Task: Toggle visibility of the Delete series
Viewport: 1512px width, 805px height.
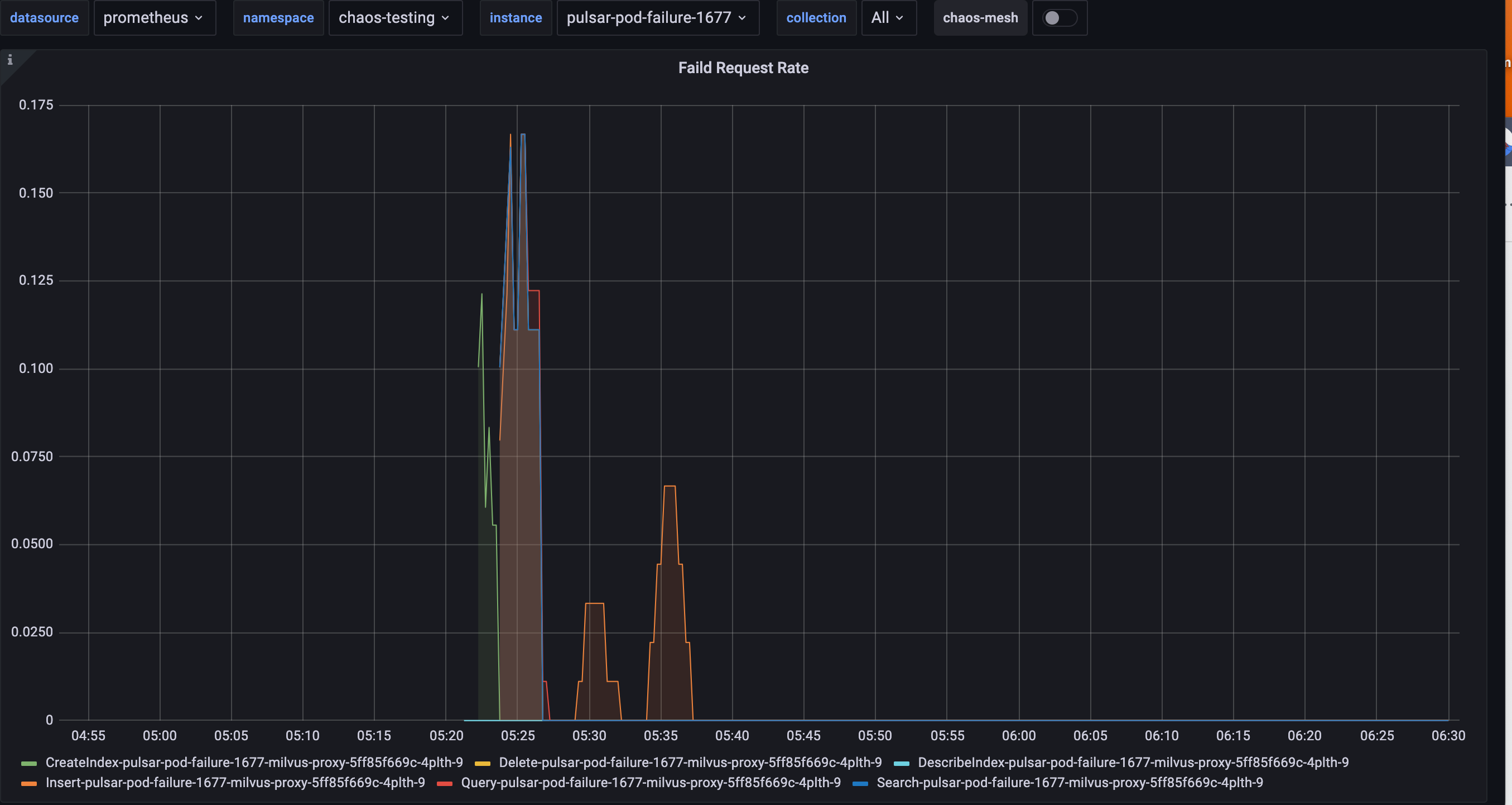Action: (x=690, y=762)
